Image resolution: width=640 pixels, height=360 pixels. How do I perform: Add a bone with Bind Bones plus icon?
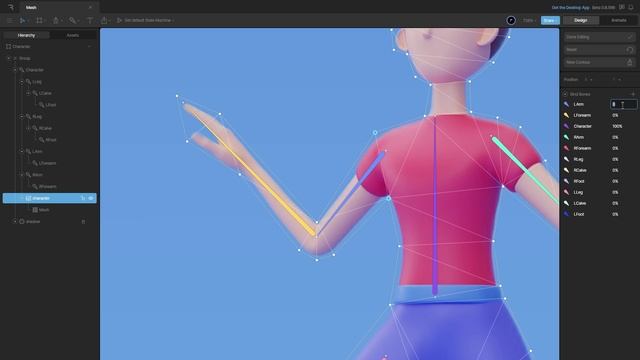pos(633,94)
